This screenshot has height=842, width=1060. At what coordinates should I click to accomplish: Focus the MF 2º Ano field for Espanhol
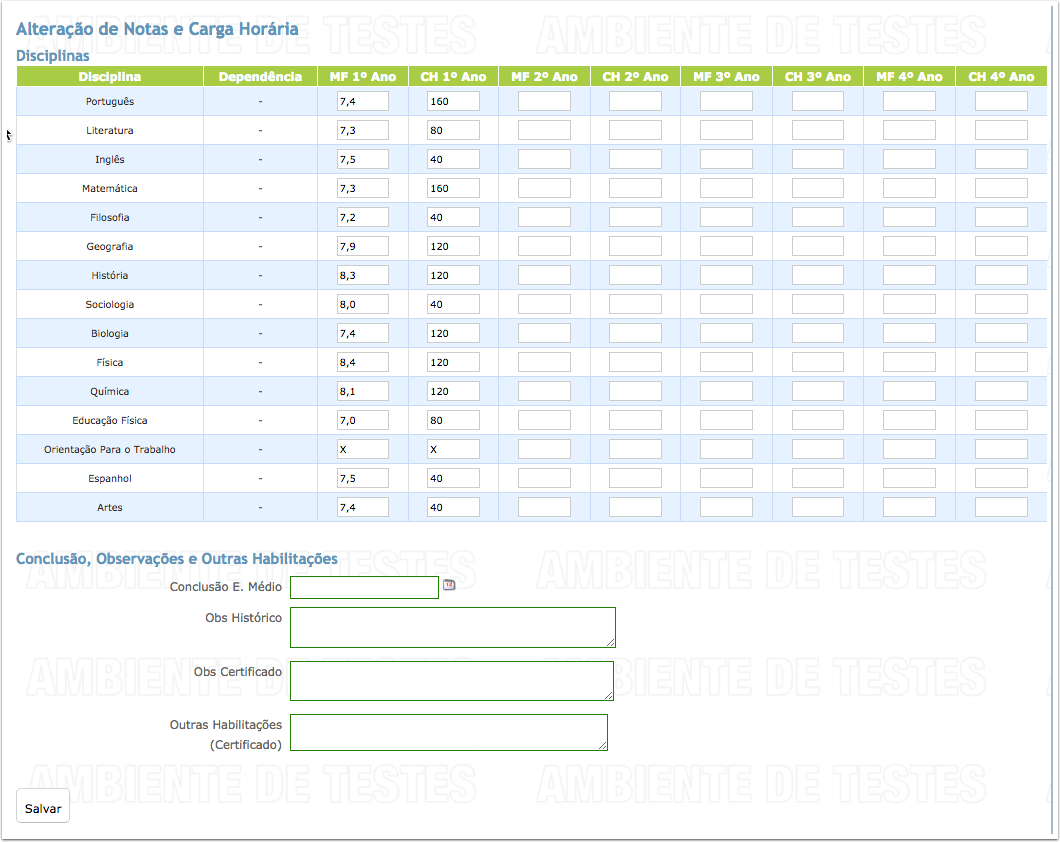click(544, 479)
